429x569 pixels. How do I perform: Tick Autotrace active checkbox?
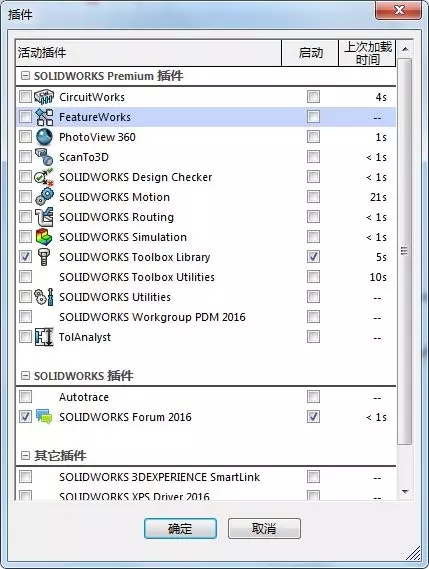[x=25, y=397]
